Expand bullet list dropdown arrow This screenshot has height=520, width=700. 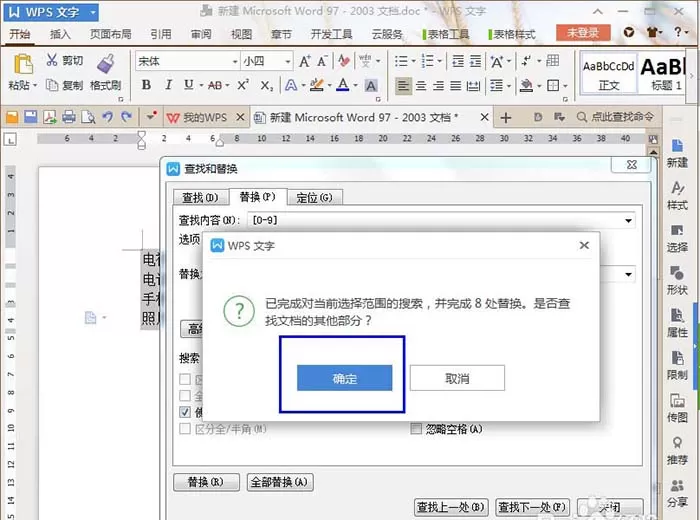point(413,61)
